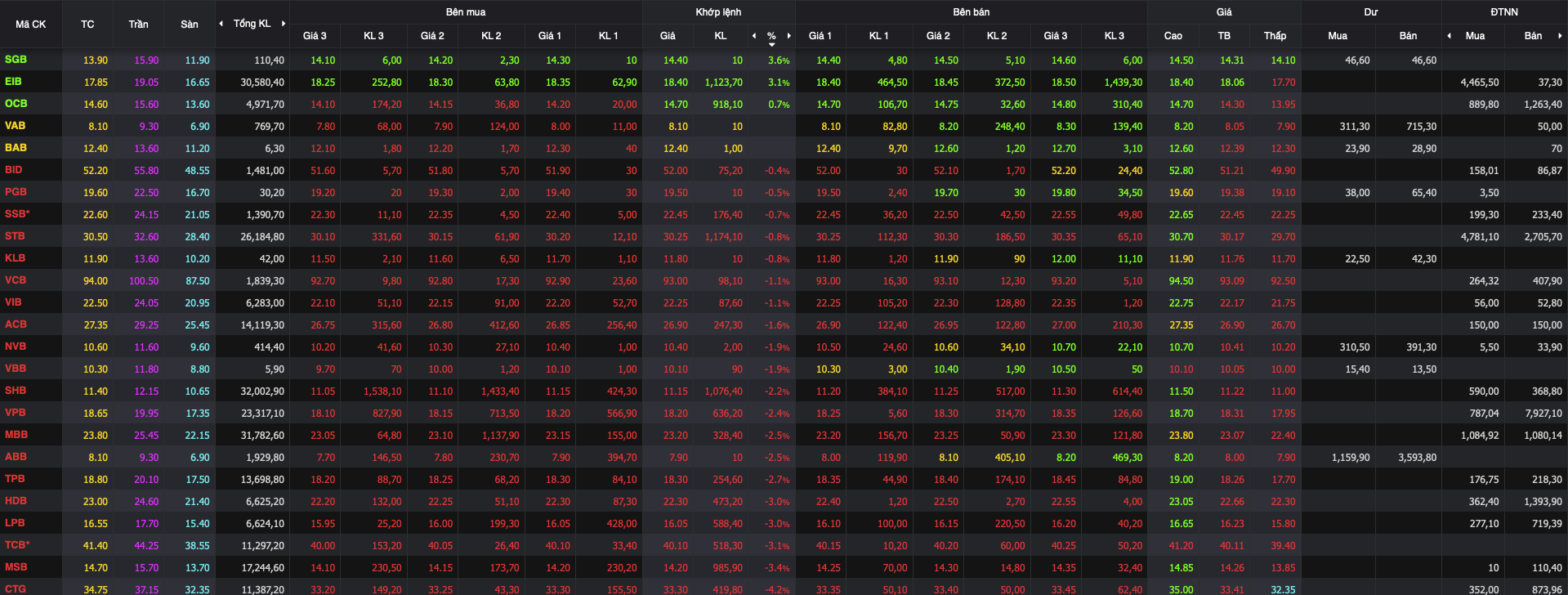The height and width of the screenshot is (595, 1568).
Task: Open the VIB stock ticker
Action: pyautogui.click(x=13, y=302)
